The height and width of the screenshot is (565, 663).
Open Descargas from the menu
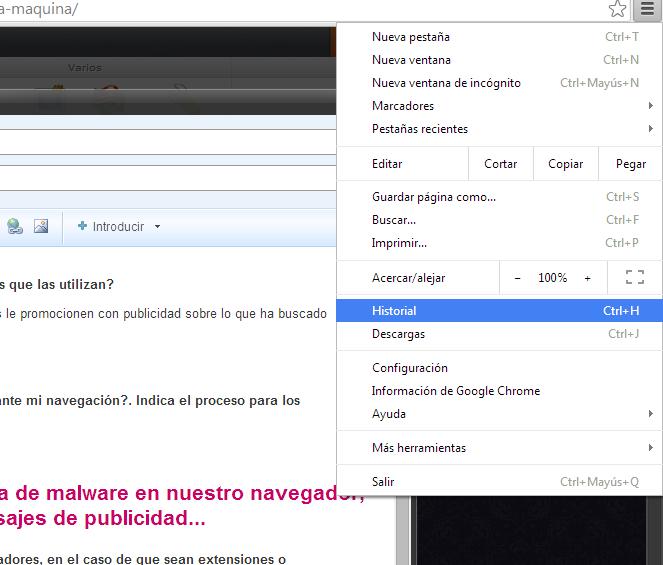click(499, 334)
